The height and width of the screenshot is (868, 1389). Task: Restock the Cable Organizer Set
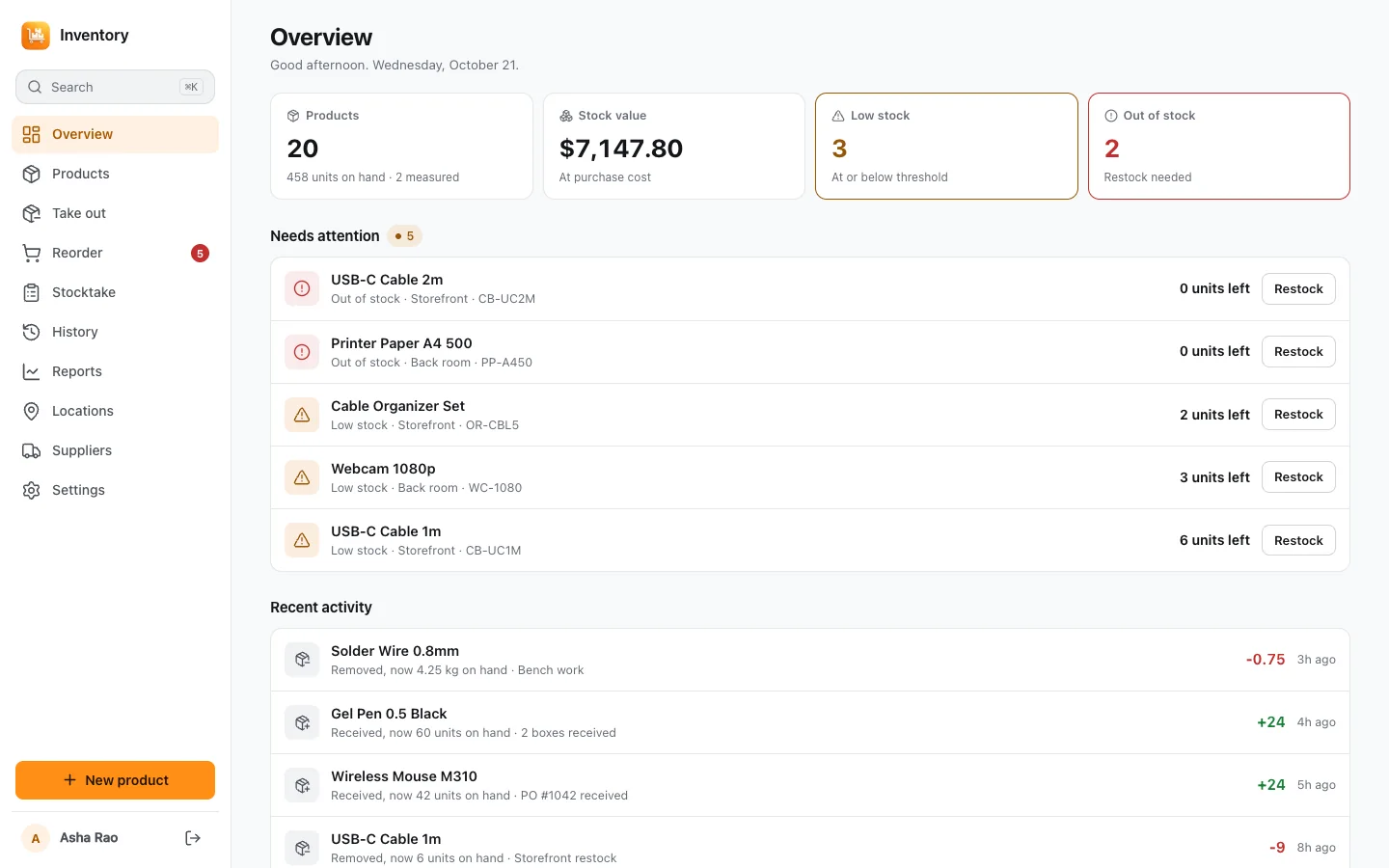tap(1298, 415)
